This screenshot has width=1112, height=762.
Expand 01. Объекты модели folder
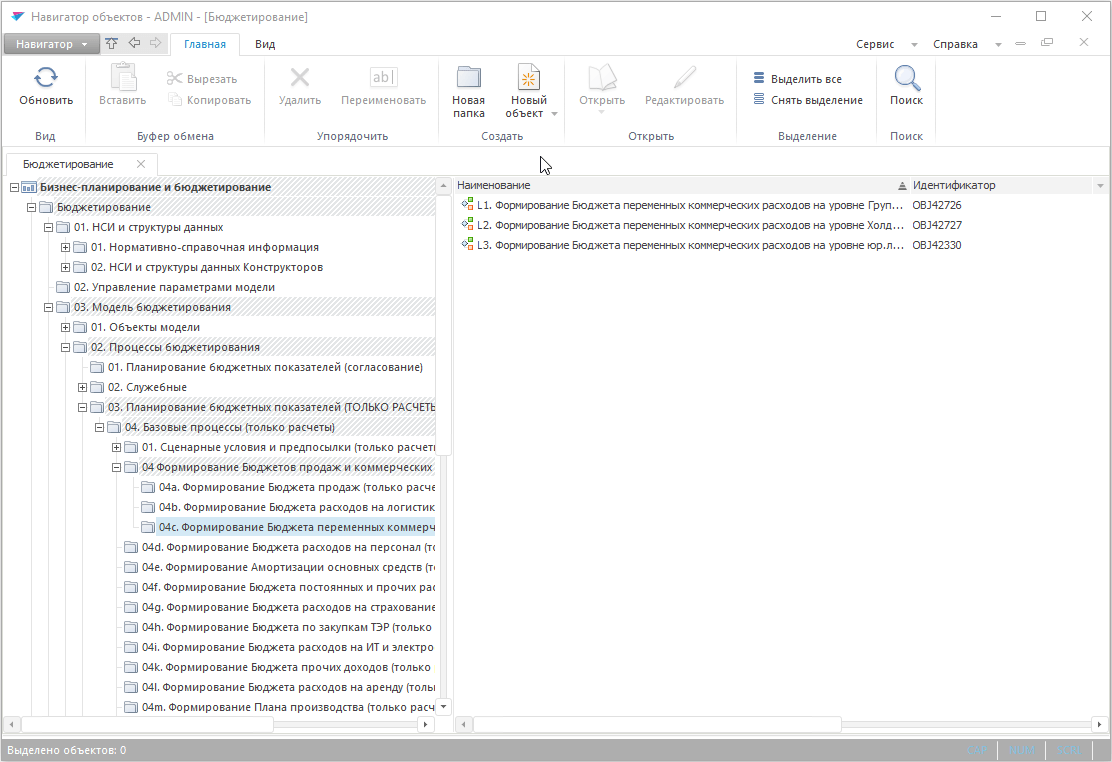coord(66,327)
